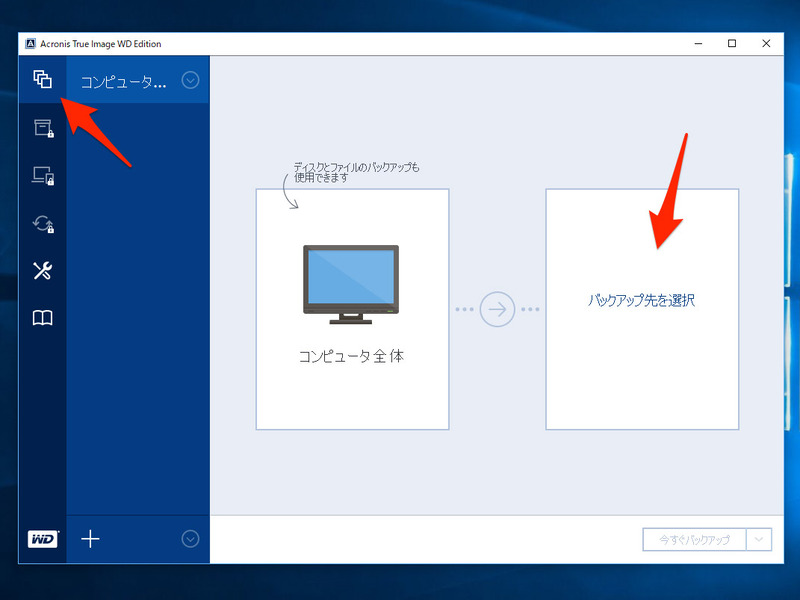Click the WD logo in sidebar
The width and height of the screenshot is (800, 600).
tap(43, 539)
